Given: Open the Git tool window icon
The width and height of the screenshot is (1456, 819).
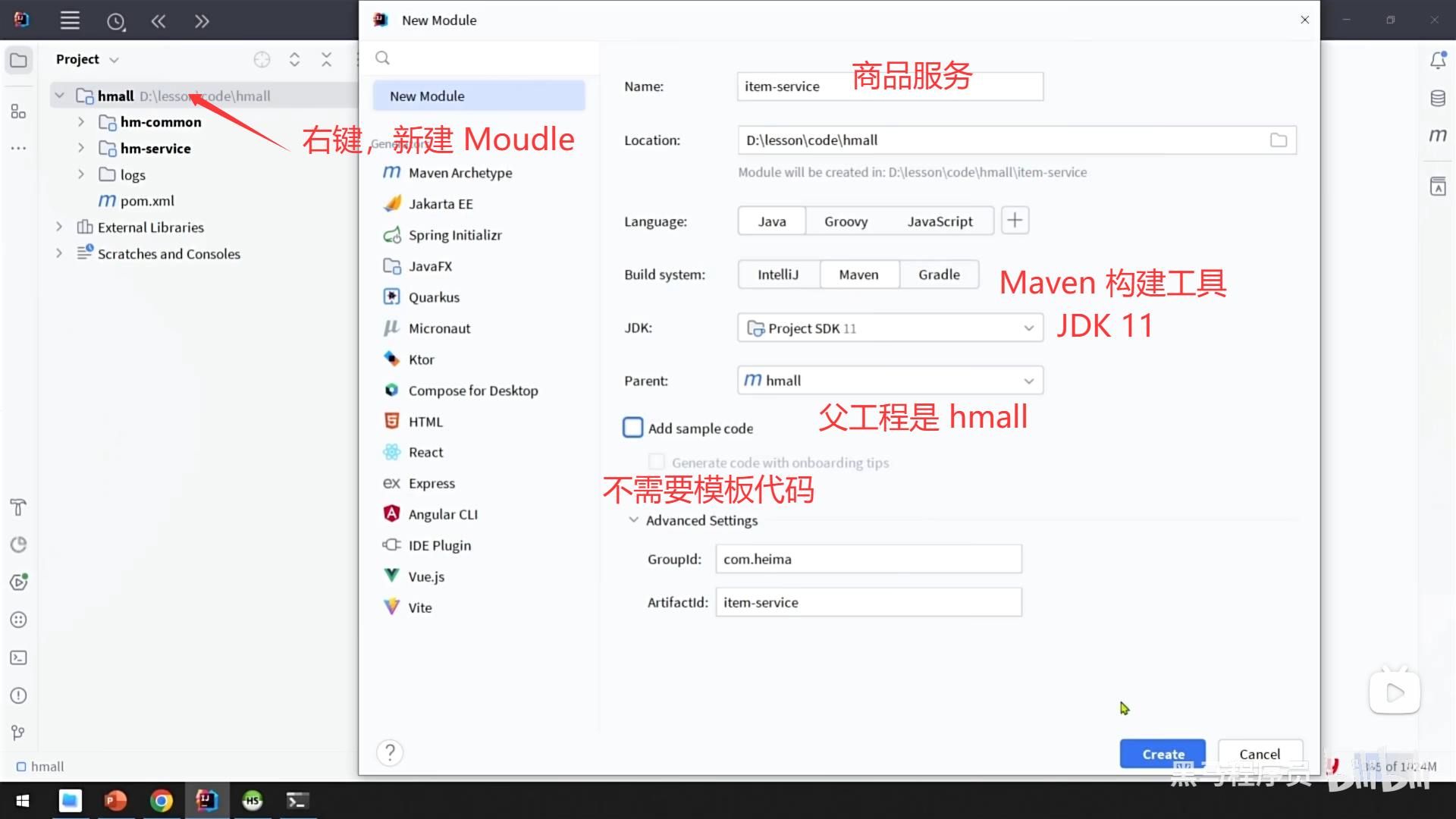Looking at the screenshot, I should point(19,732).
